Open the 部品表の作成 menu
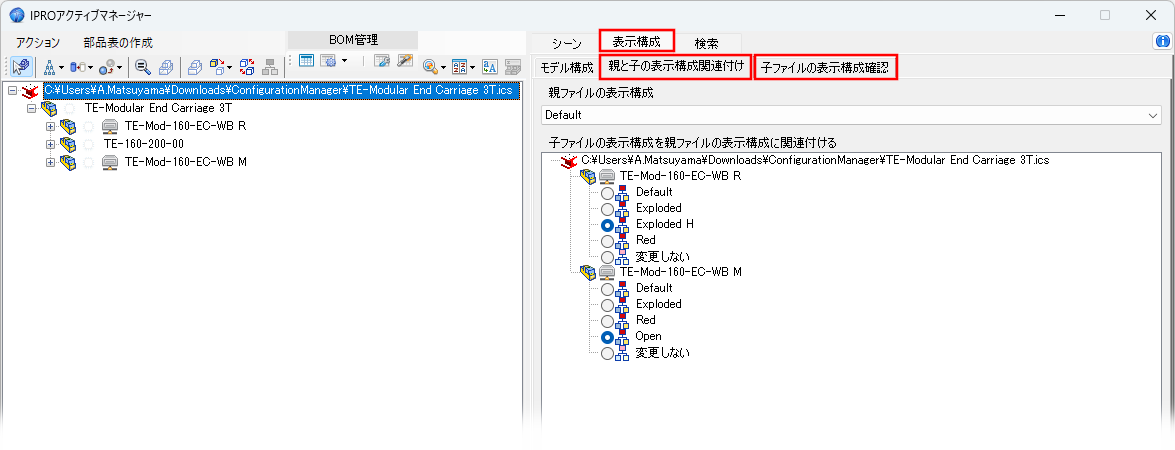This screenshot has width=1175, height=450. [x=118, y=43]
